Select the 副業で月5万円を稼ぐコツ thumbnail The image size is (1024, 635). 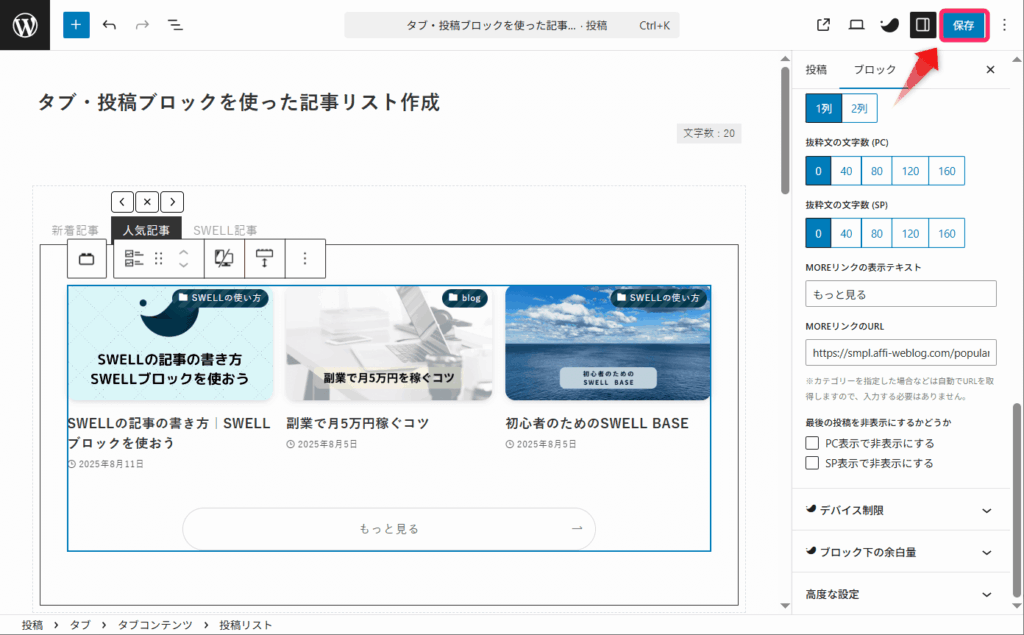(389, 343)
